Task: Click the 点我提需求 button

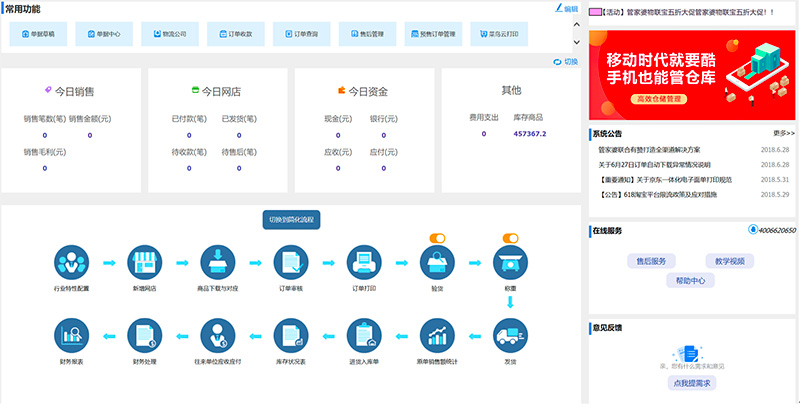Action: 692,383
